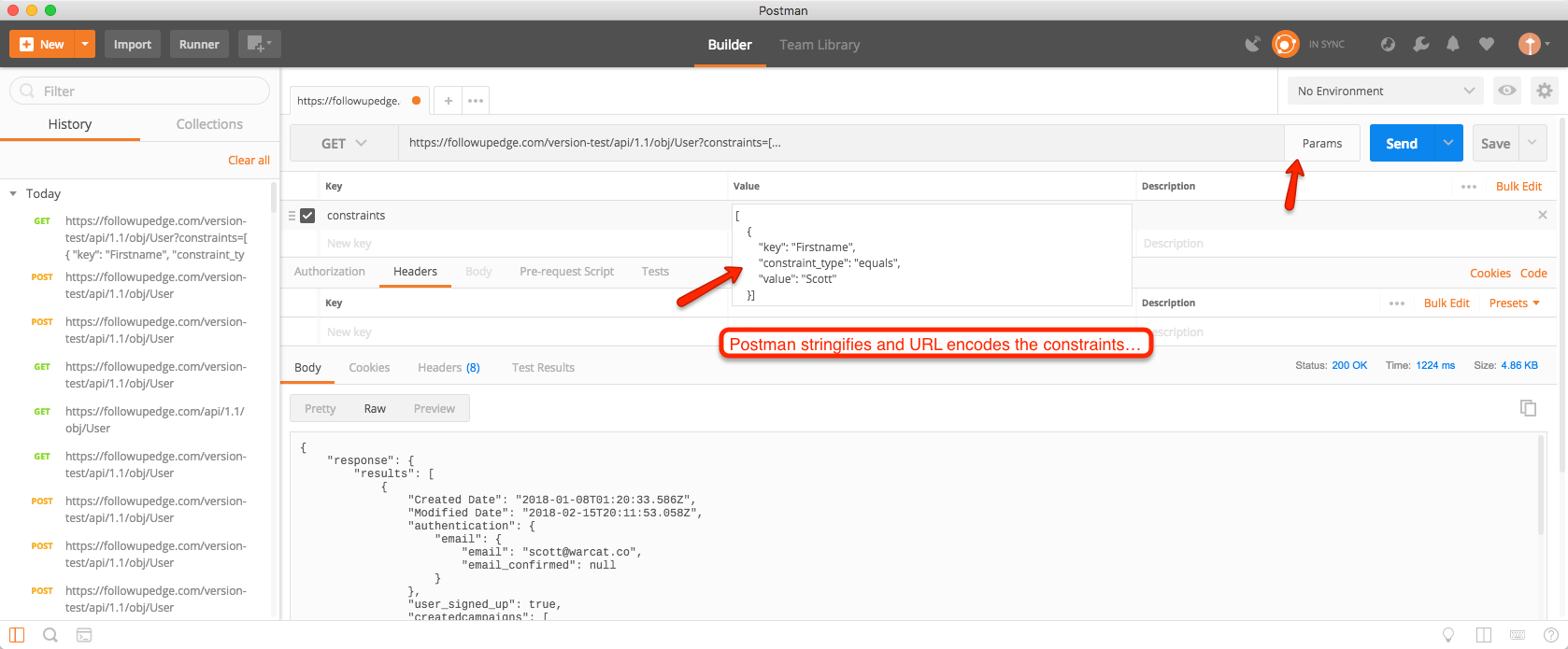Click the Save button
Screen dimensions: 1568x649
tap(1495, 143)
